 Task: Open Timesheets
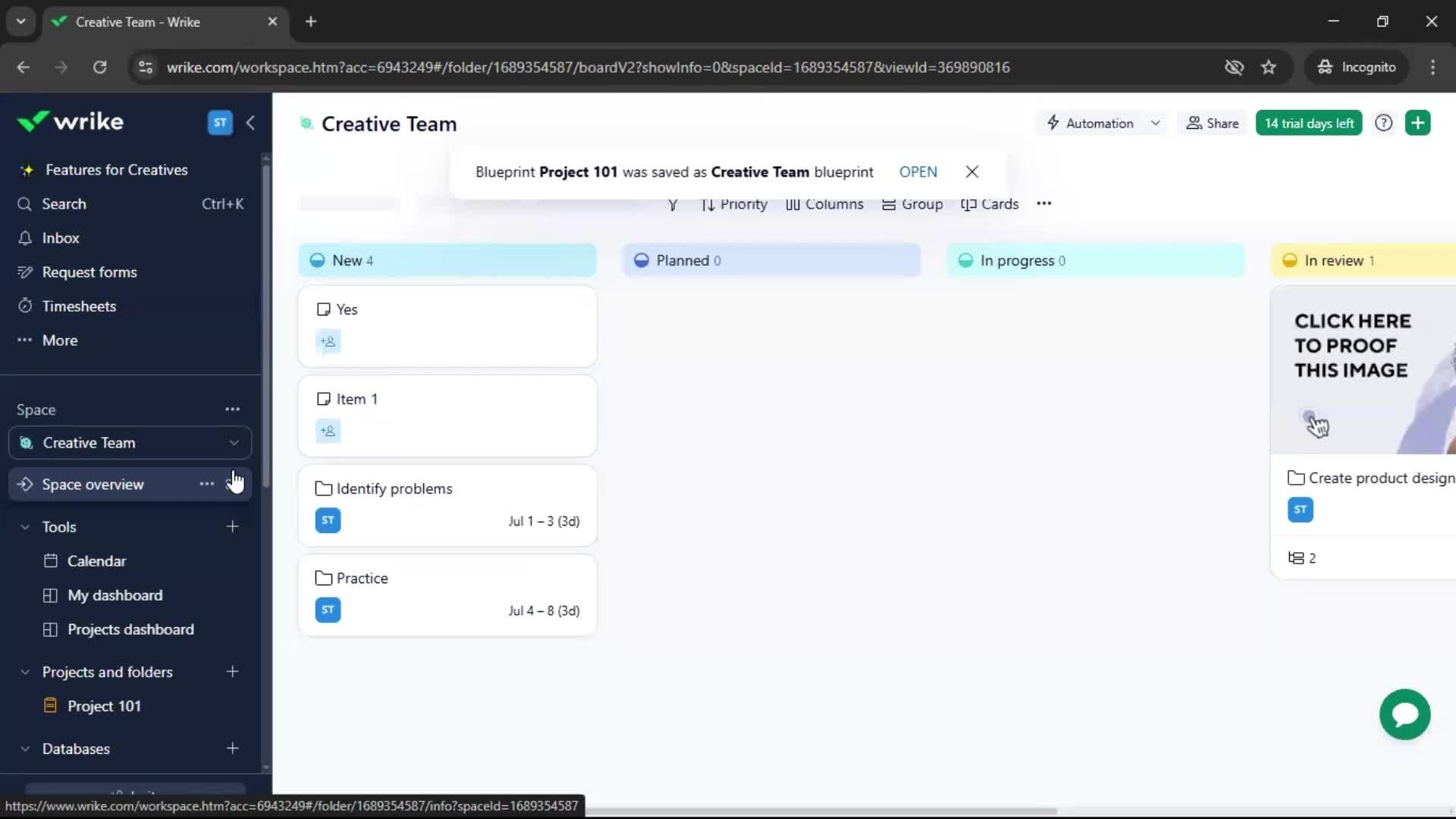79,306
